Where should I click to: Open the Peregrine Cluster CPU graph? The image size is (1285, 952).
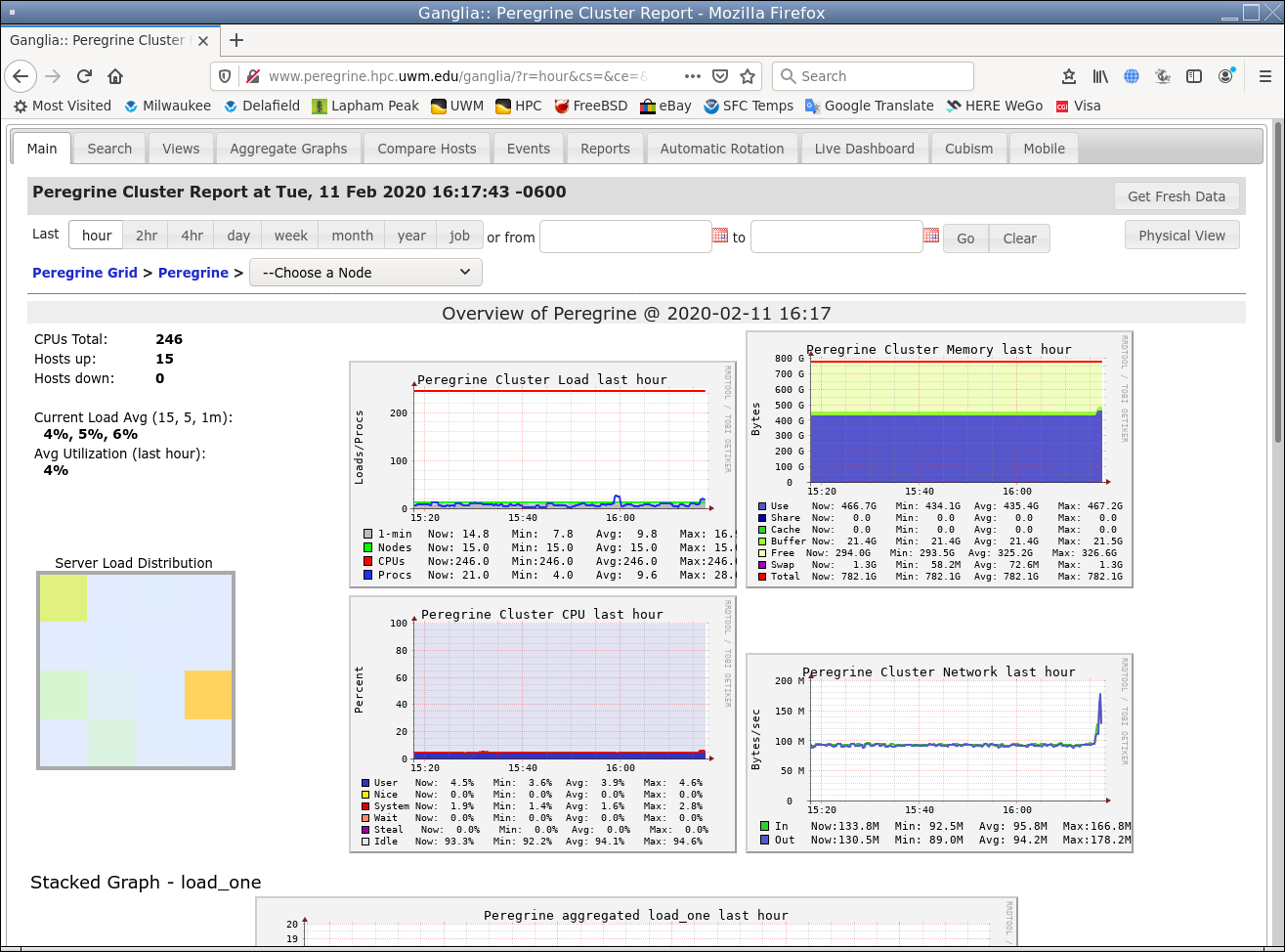point(542,724)
